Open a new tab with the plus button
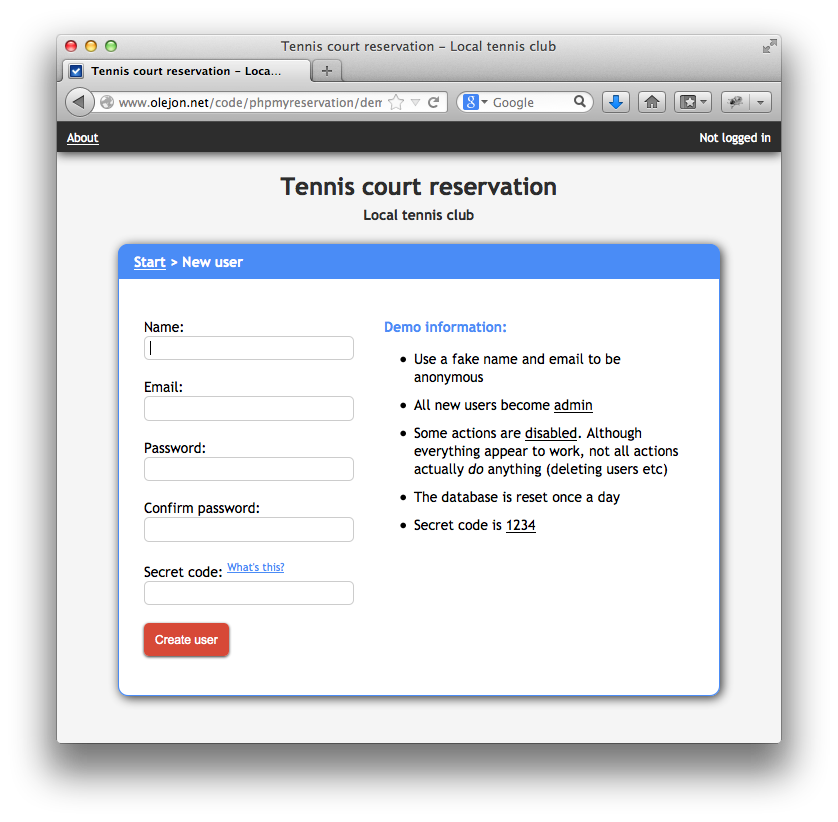This screenshot has width=838, height=822. 326,71
